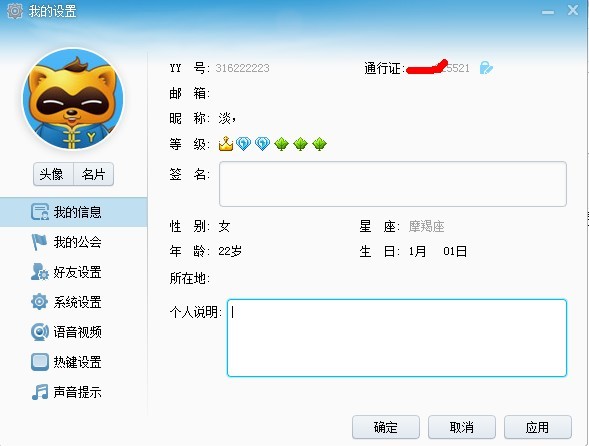Focus the 个人说明 description text area
This screenshot has height=446, width=589.
tap(397, 338)
